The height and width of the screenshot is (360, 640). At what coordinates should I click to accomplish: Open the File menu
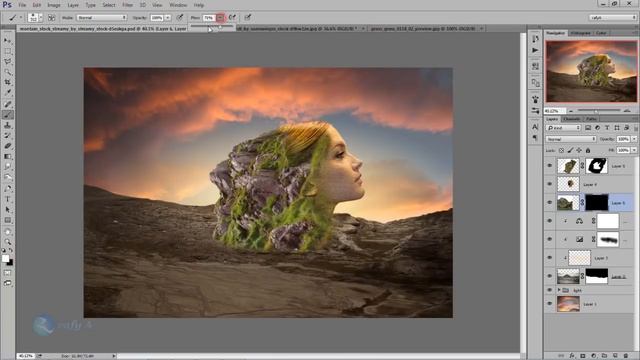click(x=22, y=5)
